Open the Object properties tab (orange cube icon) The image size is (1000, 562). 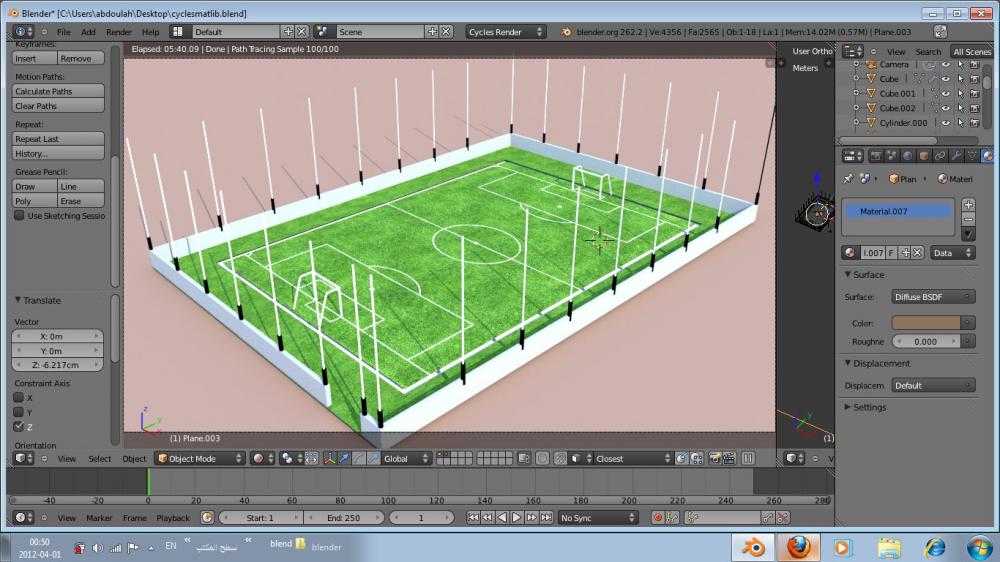[923, 156]
